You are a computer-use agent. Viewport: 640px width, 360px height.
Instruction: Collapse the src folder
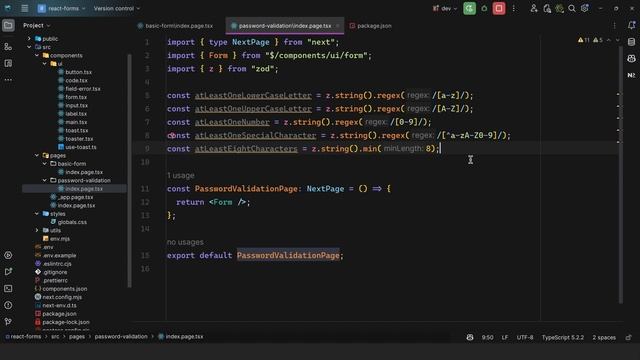point(29,47)
